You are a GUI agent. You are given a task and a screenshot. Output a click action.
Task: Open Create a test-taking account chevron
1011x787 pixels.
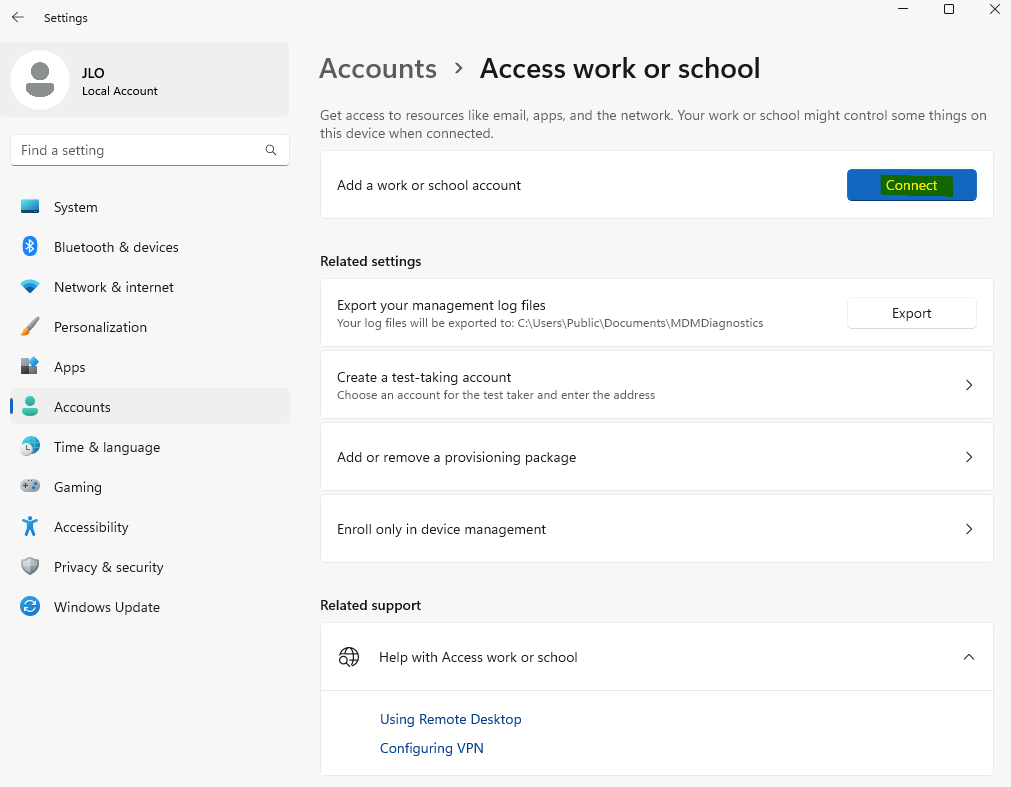coord(968,385)
